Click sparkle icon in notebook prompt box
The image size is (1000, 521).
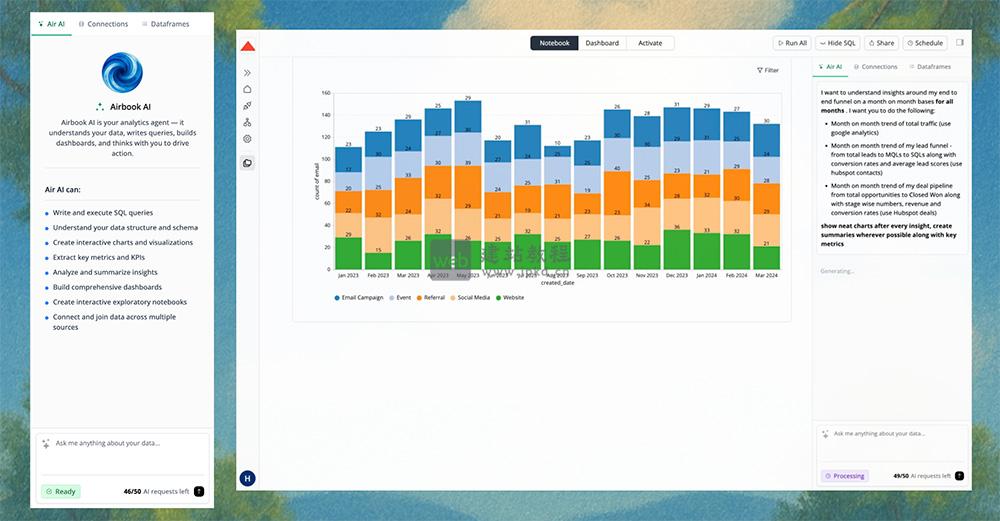[825, 434]
